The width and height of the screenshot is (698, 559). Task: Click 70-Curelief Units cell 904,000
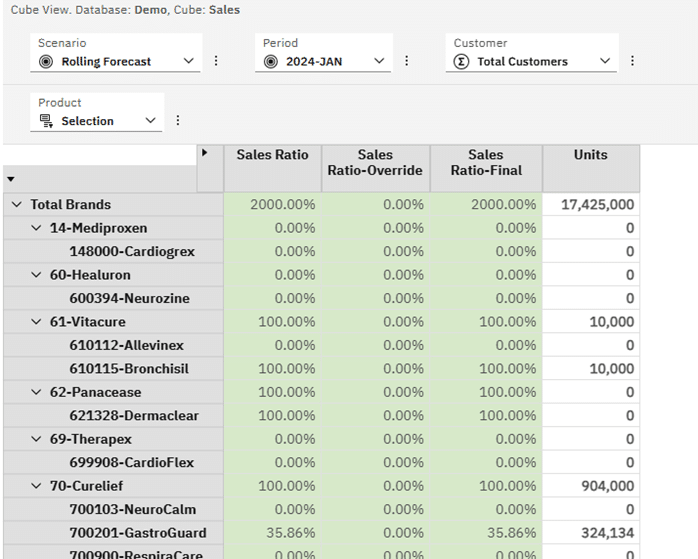point(591,486)
